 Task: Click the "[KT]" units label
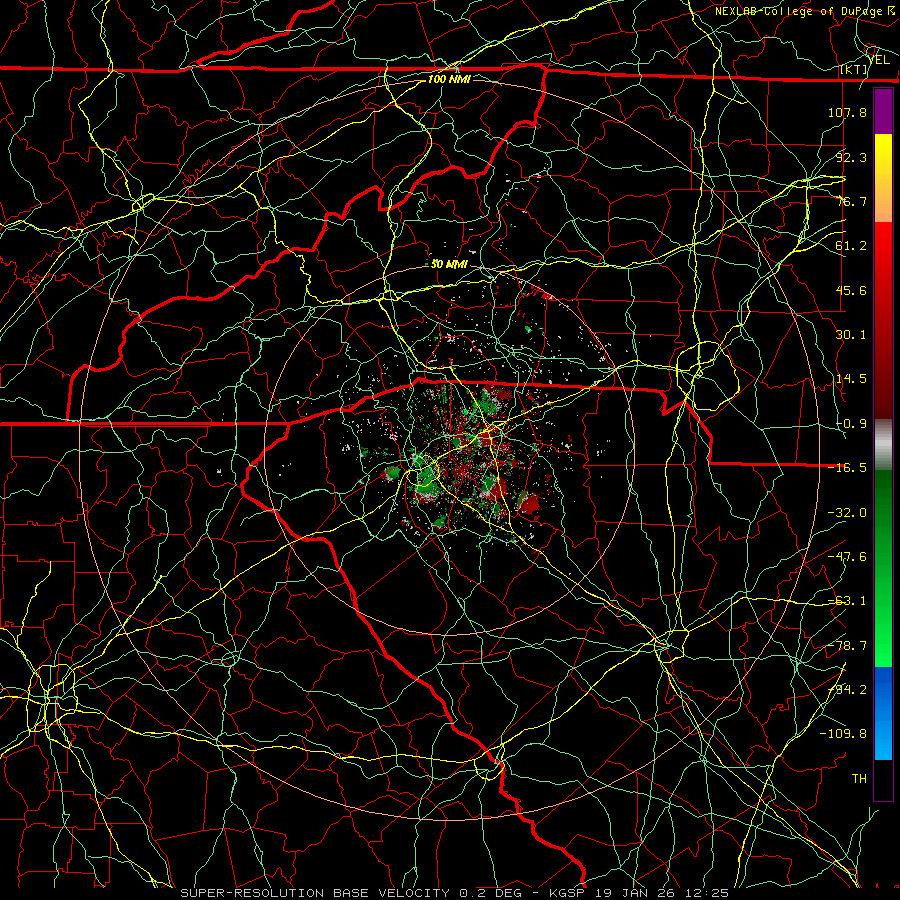pyautogui.click(x=853, y=69)
